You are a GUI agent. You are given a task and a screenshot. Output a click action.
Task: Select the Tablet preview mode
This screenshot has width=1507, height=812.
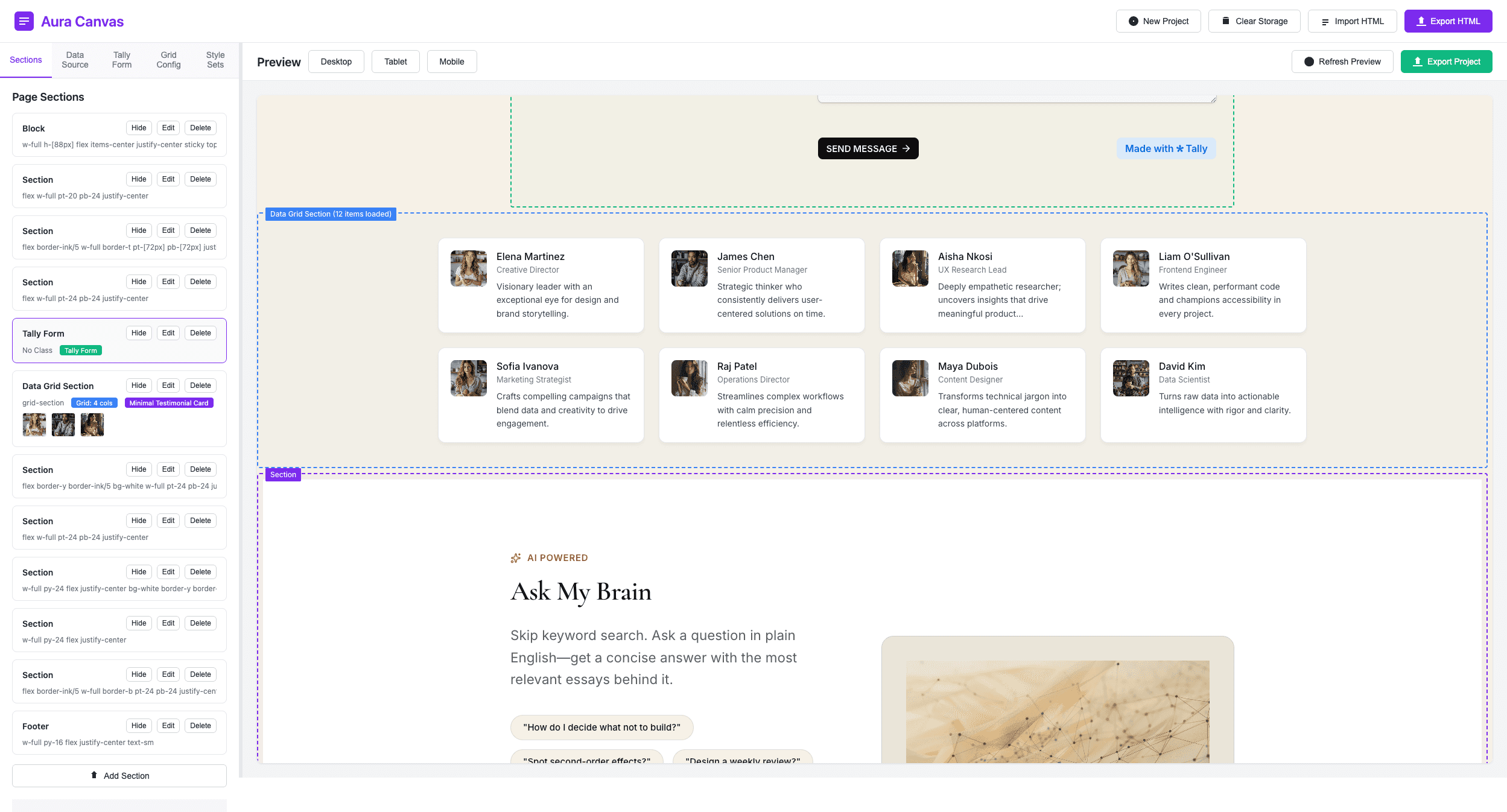click(395, 62)
